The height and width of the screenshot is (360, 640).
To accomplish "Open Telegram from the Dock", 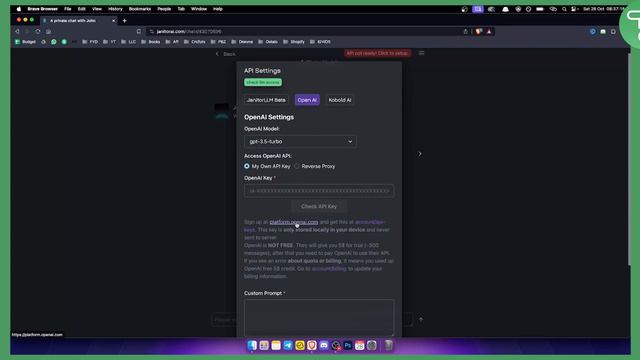I will tap(288, 346).
